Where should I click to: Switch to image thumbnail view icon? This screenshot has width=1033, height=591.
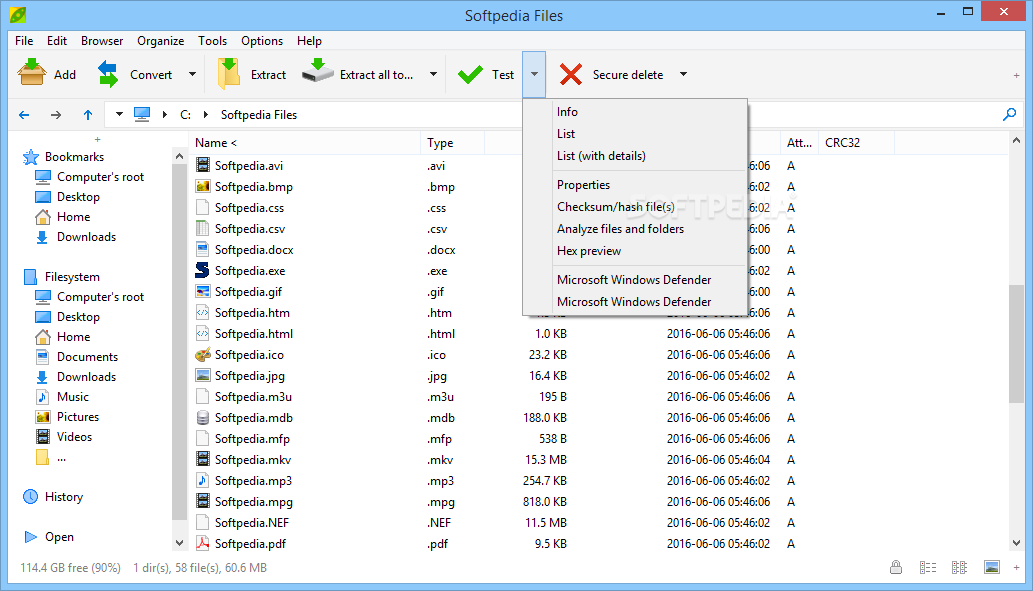pyautogui.click(x=991, y=567)
